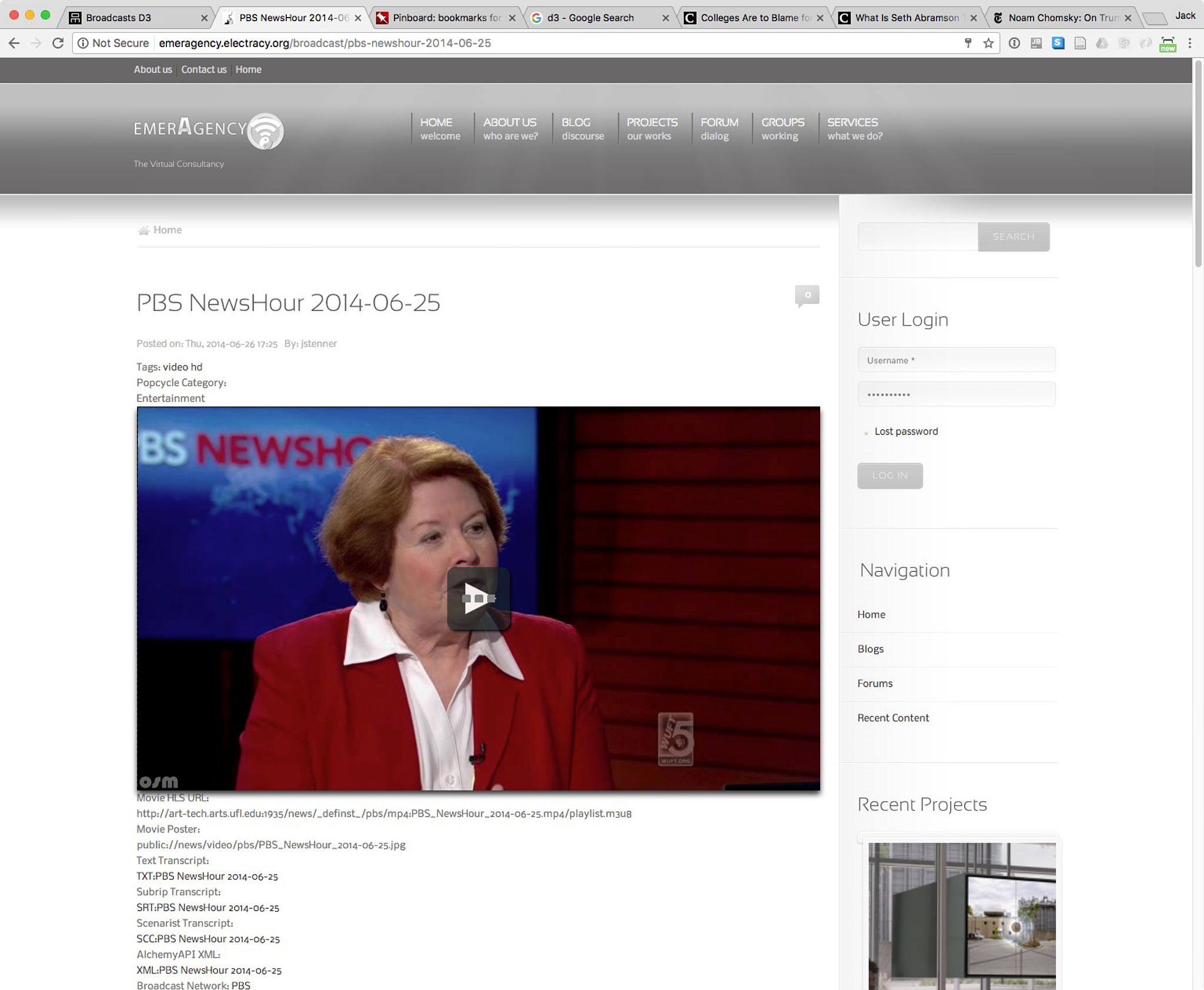Screen dimensions: 1204x990
Task: Open the 1Password extension icon
Action: [x=1014, y=43]
